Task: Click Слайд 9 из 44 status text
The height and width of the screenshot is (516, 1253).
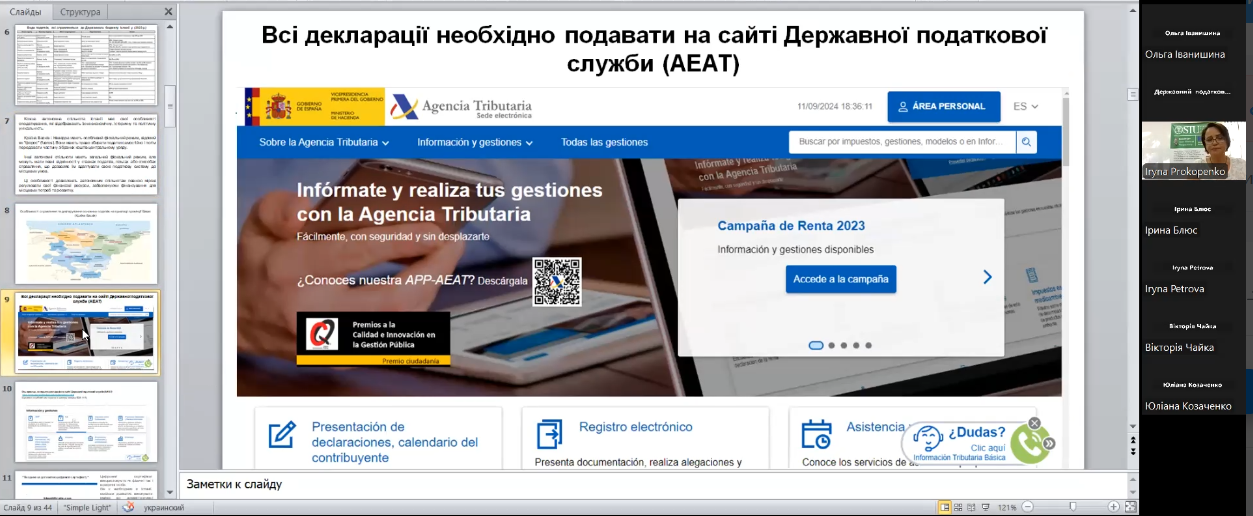Action: click(x=29, y=508)
